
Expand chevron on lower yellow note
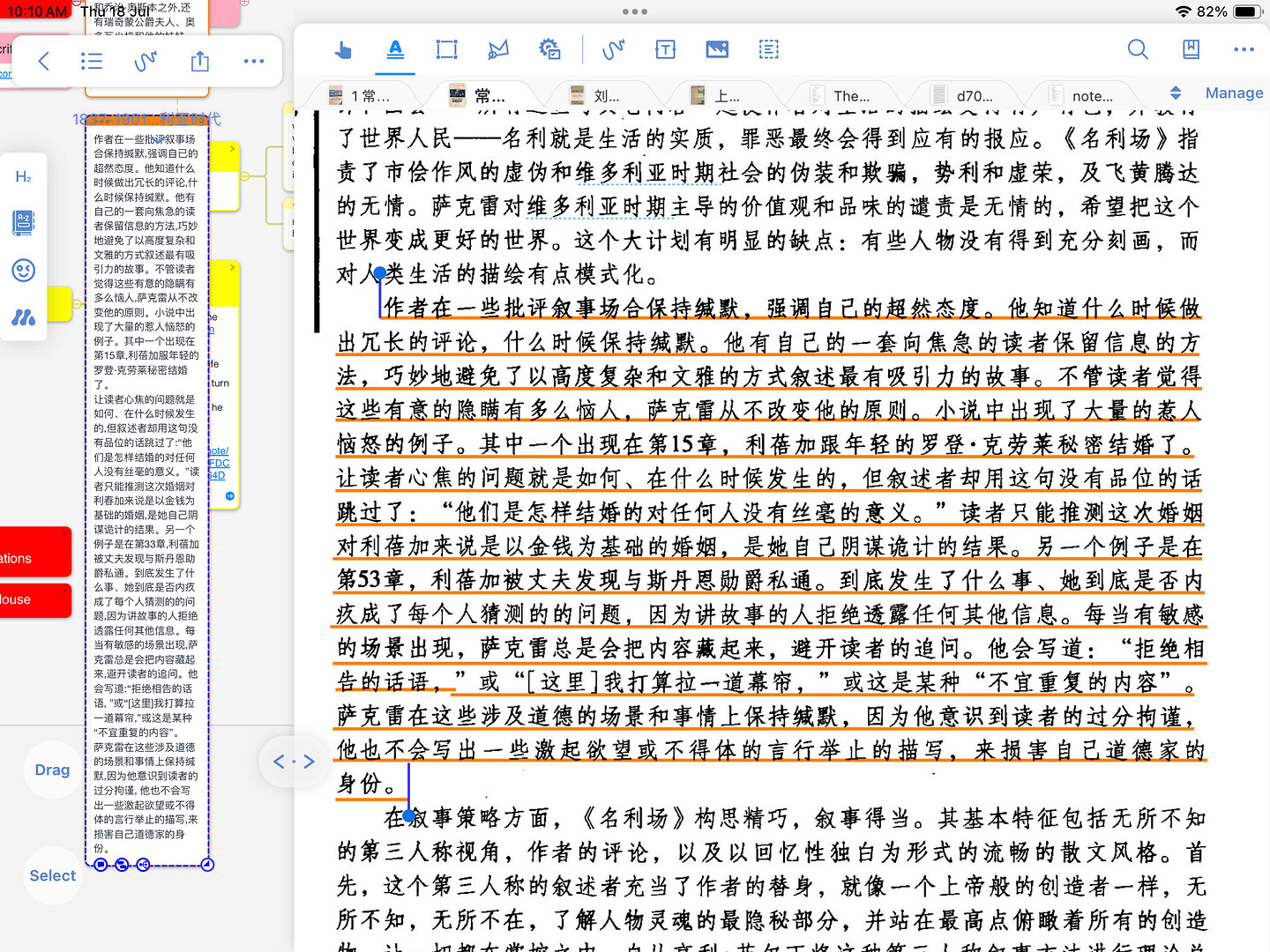point(232,267)
